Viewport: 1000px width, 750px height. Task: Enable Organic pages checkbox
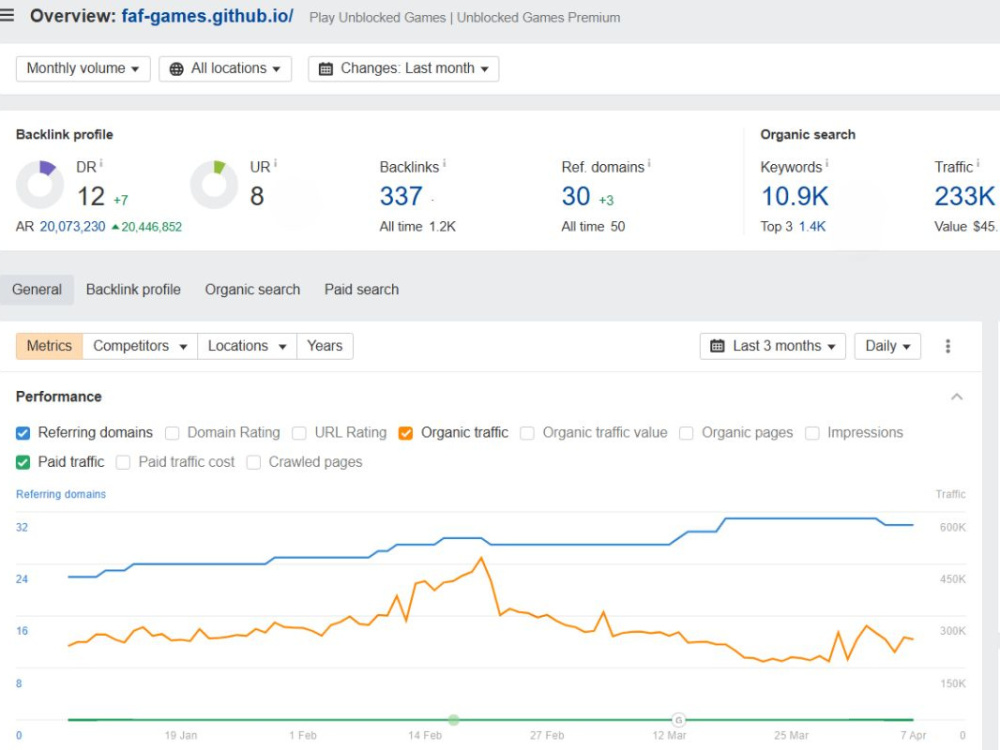[x=686, y=434]
